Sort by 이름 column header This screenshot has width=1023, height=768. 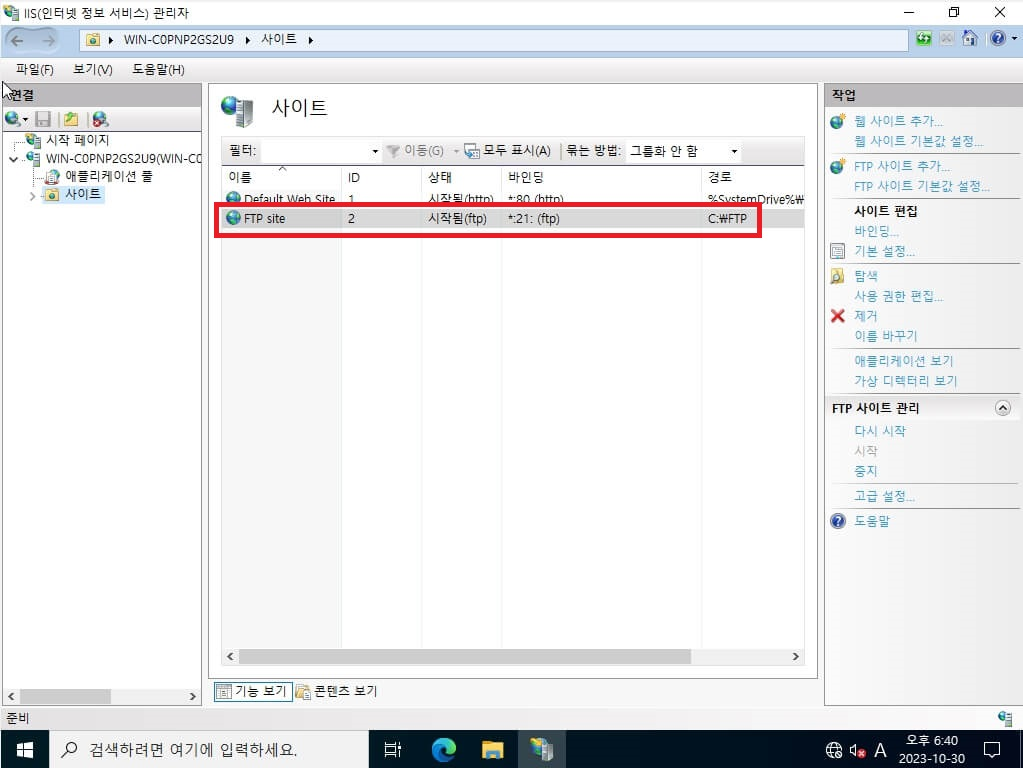281,177
